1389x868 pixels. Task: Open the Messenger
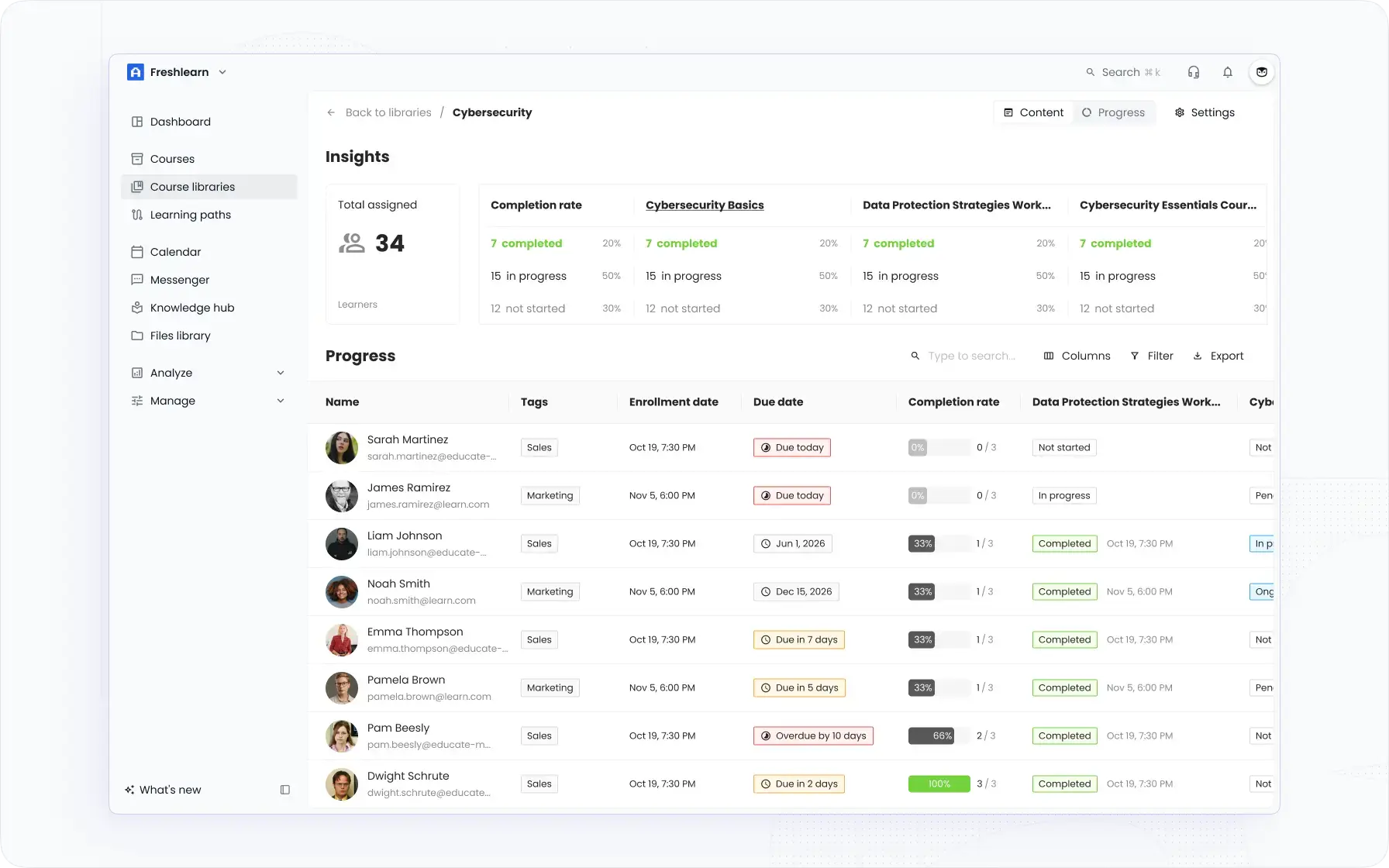coord(179,280)
